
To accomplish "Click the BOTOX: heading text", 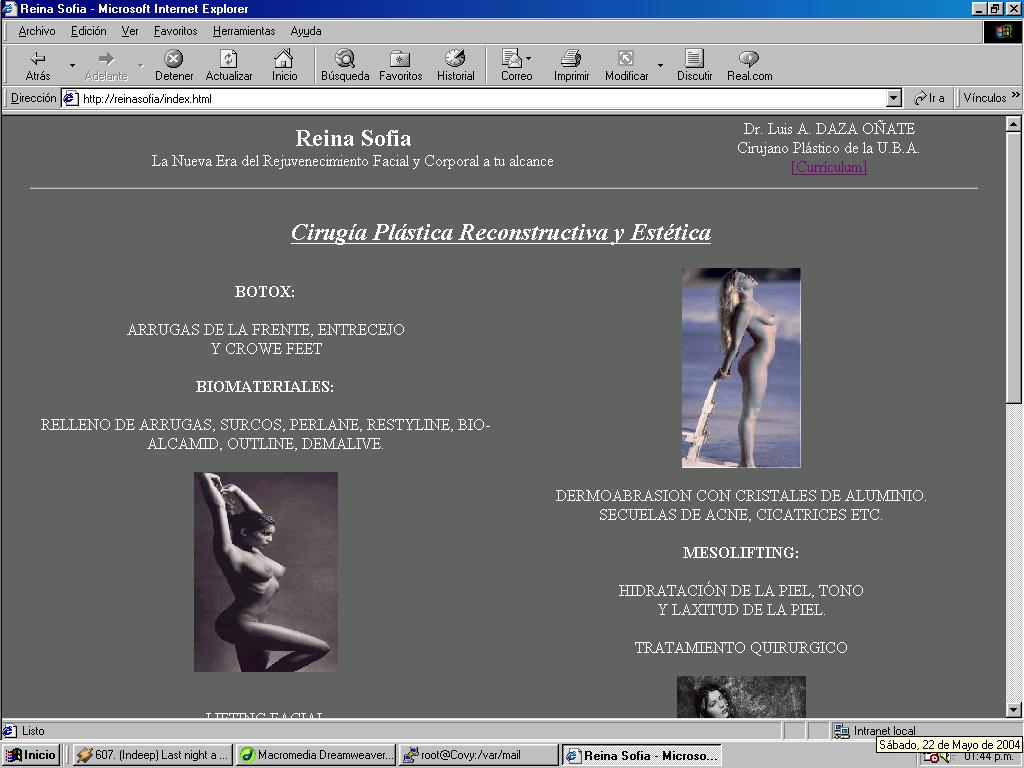I will [264, 292].
